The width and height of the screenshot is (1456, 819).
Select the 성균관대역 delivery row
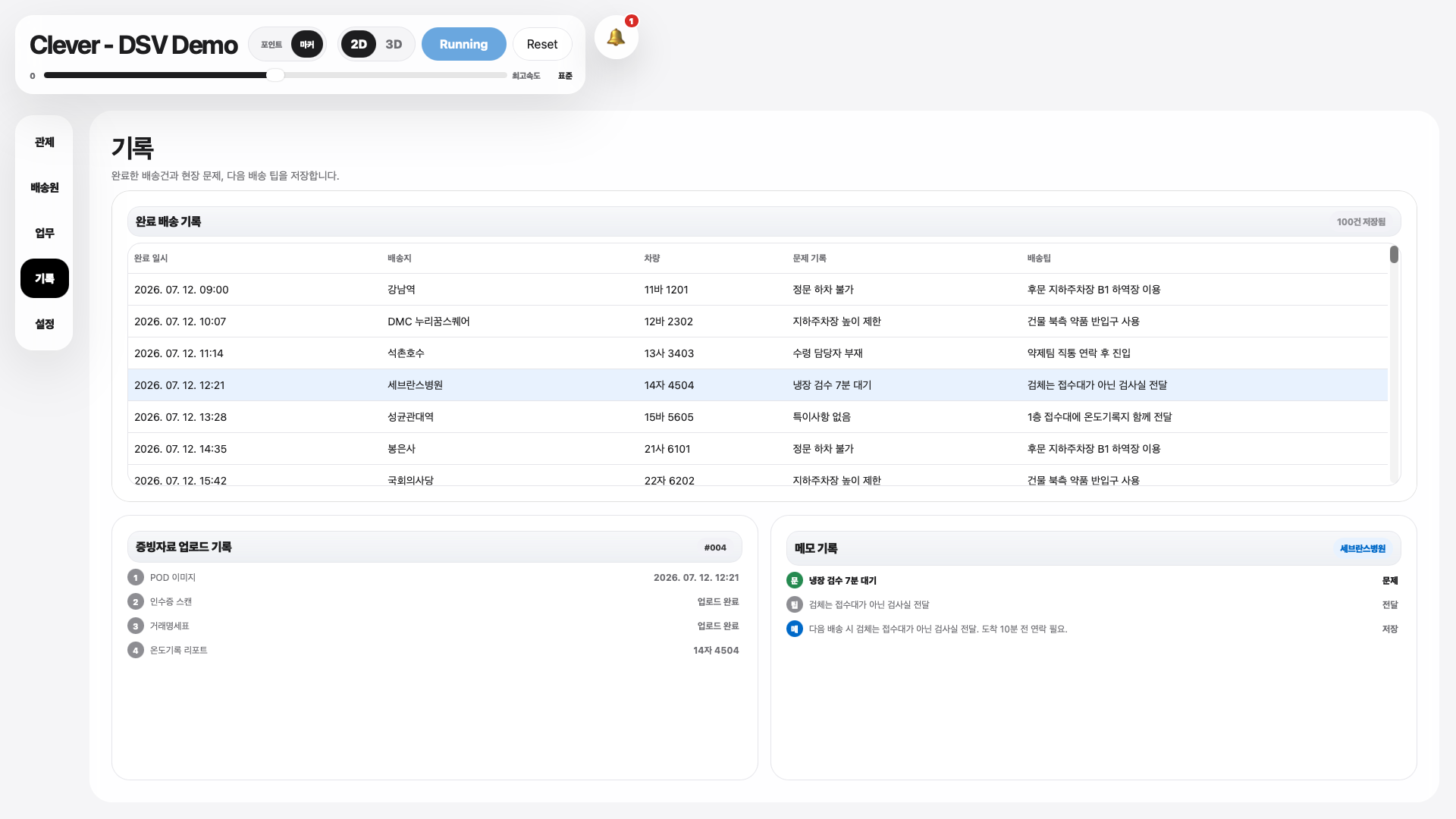click(x=758, y=417)
